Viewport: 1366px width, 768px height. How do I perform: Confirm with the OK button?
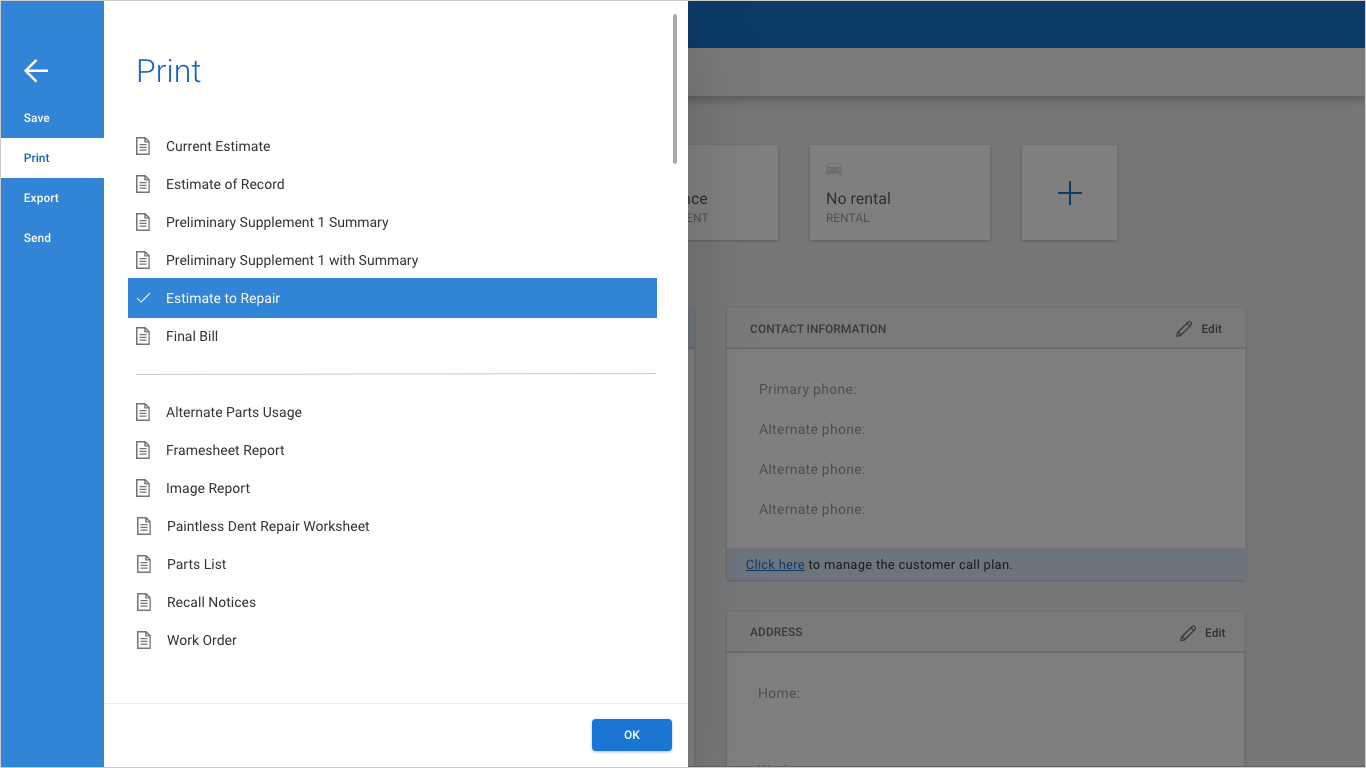tap(632, 735)
